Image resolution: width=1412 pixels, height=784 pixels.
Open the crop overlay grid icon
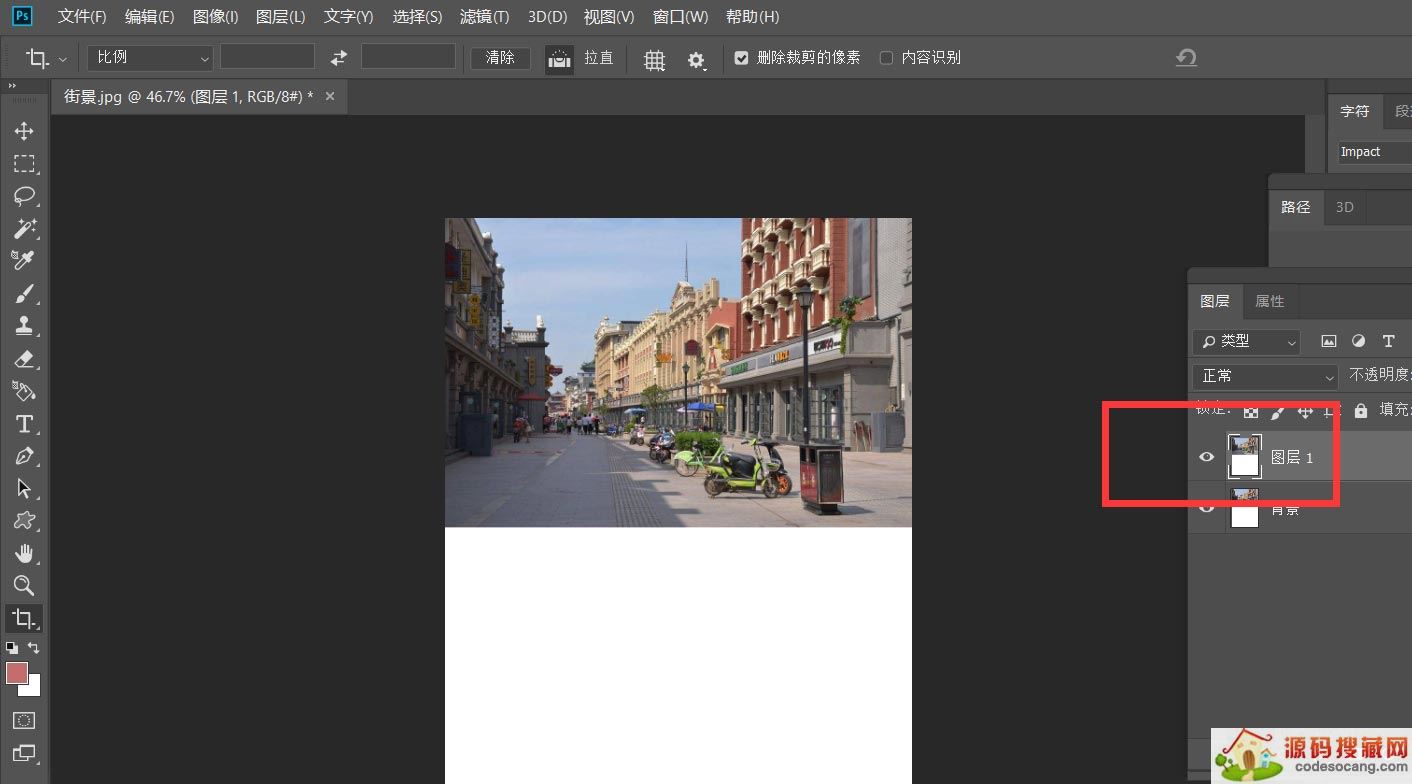click(x=654, y=59)
